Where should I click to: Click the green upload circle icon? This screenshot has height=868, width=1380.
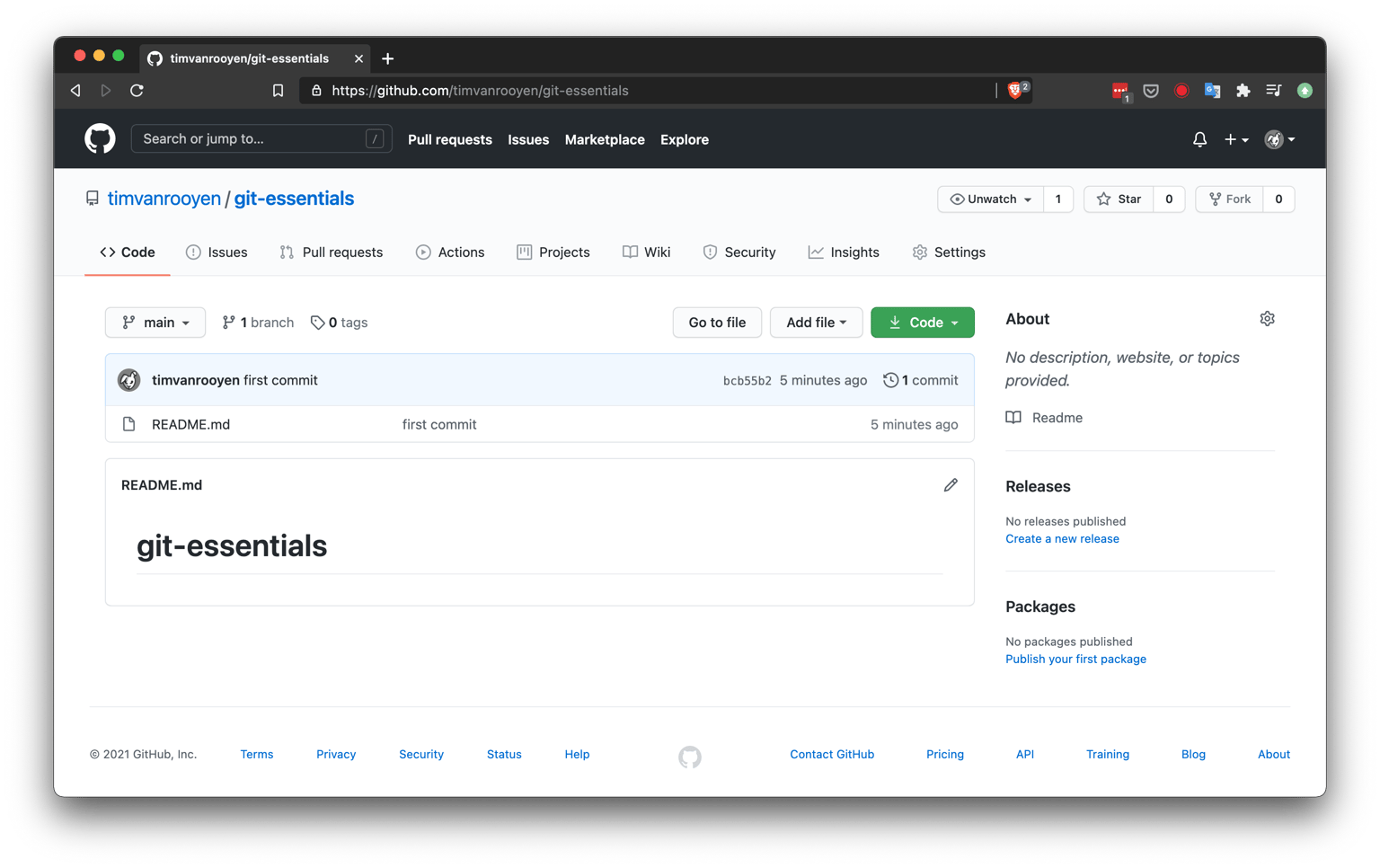coord(1305,91)
